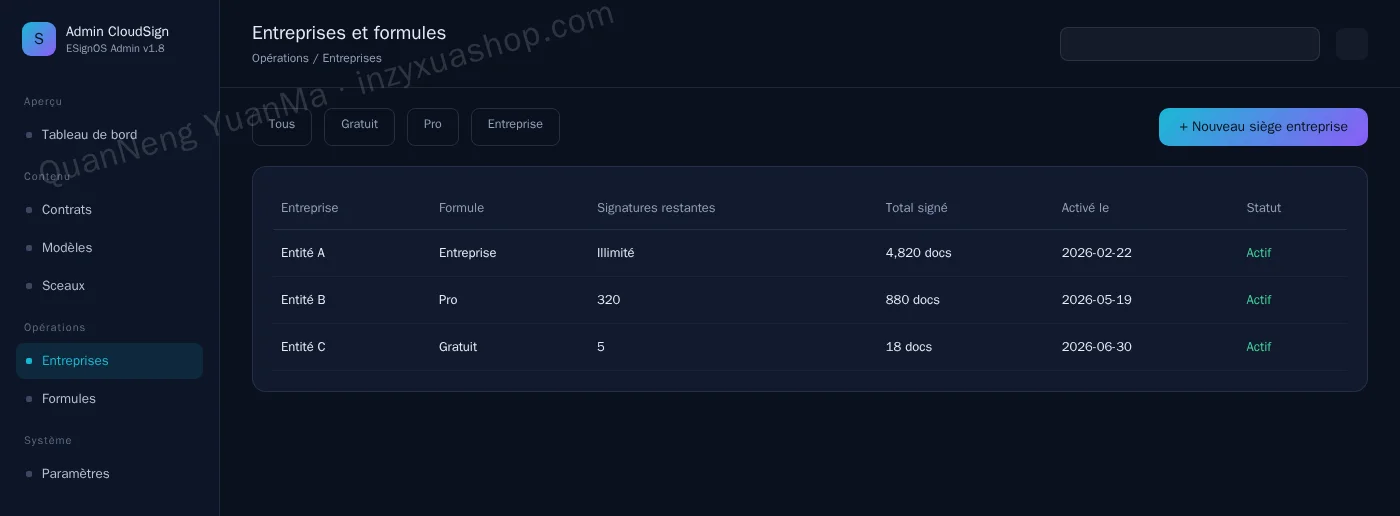1400x516 pixels.
Task: Filter by the Pro plan chip
Action: [x=433, y=127]
